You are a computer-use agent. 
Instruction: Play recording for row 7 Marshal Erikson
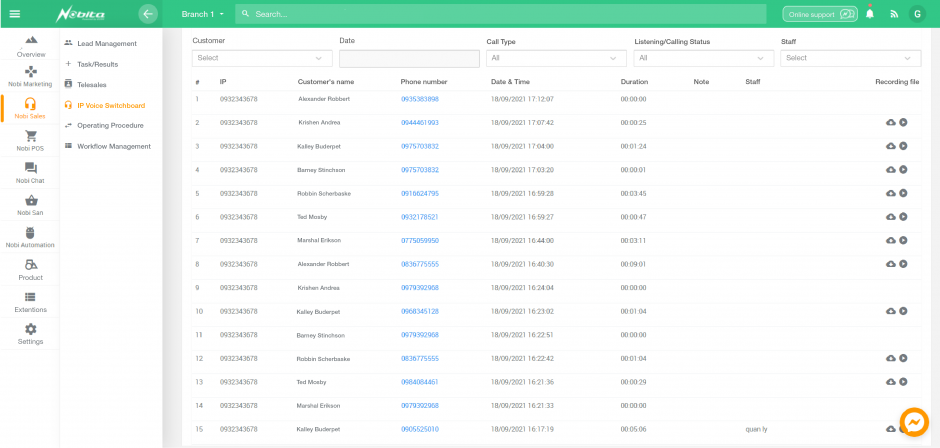coord(903,240)
